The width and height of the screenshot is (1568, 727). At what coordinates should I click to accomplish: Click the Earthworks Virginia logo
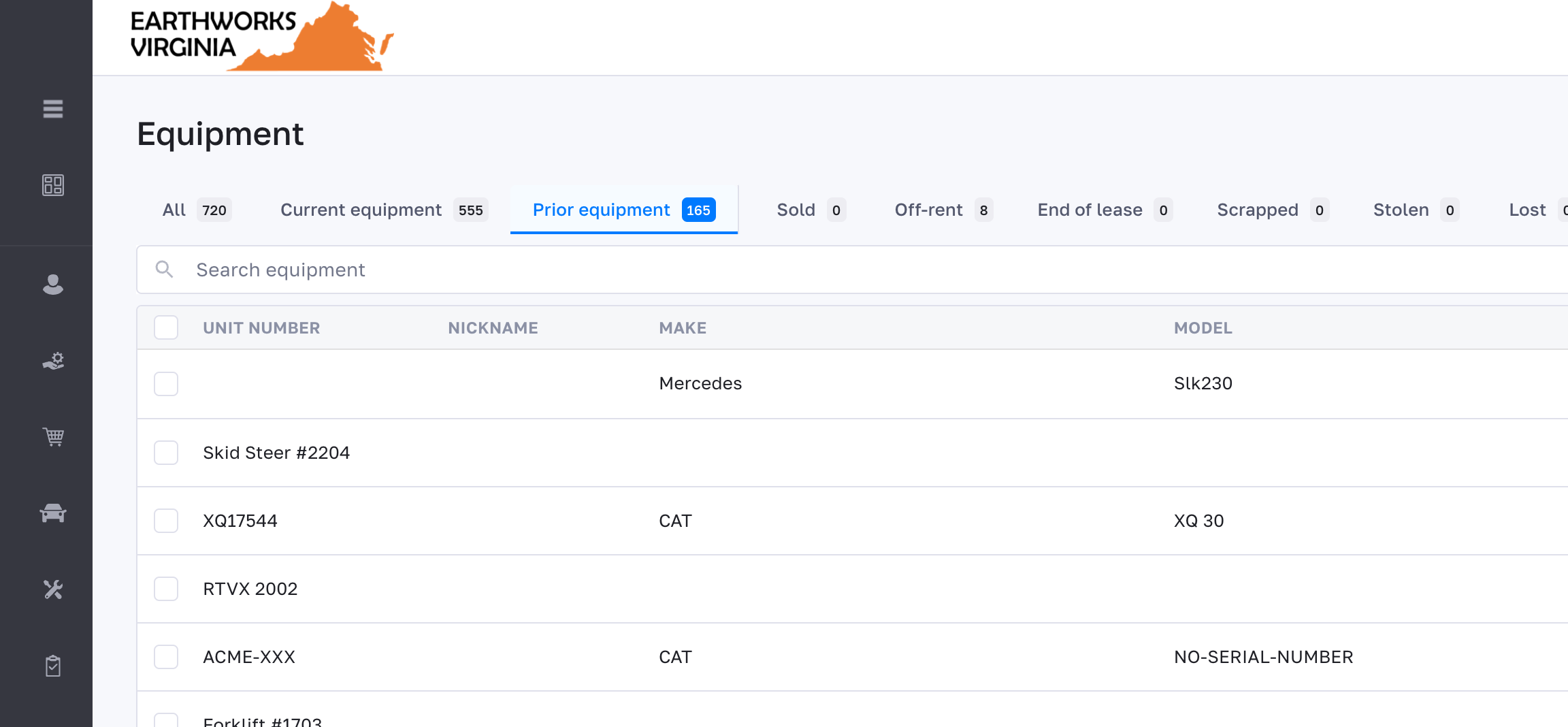pyautogui.click(x=261, y=37)
